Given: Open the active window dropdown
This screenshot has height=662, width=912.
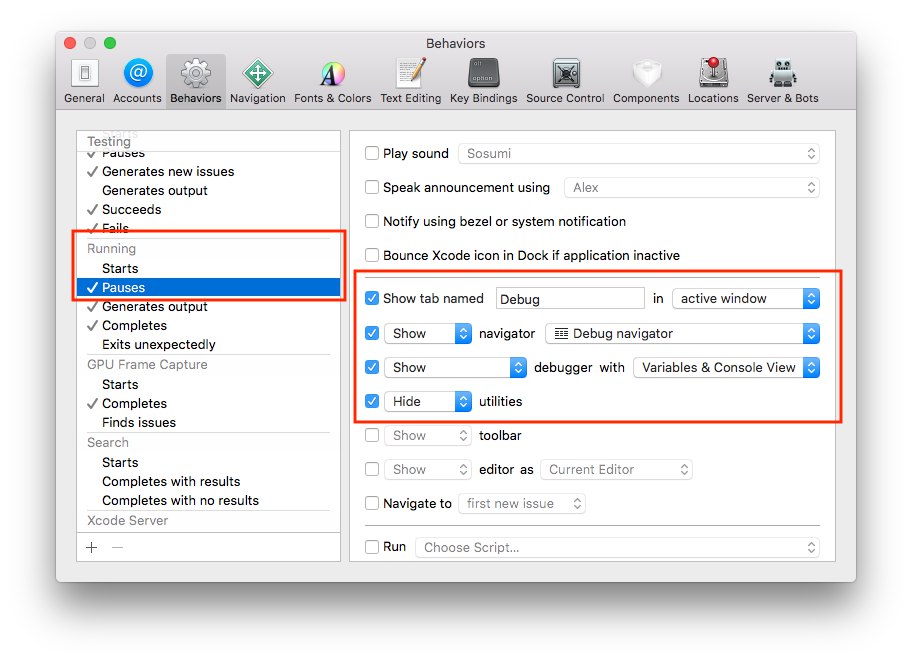Looking at the screenshot, I should (746, 298).
